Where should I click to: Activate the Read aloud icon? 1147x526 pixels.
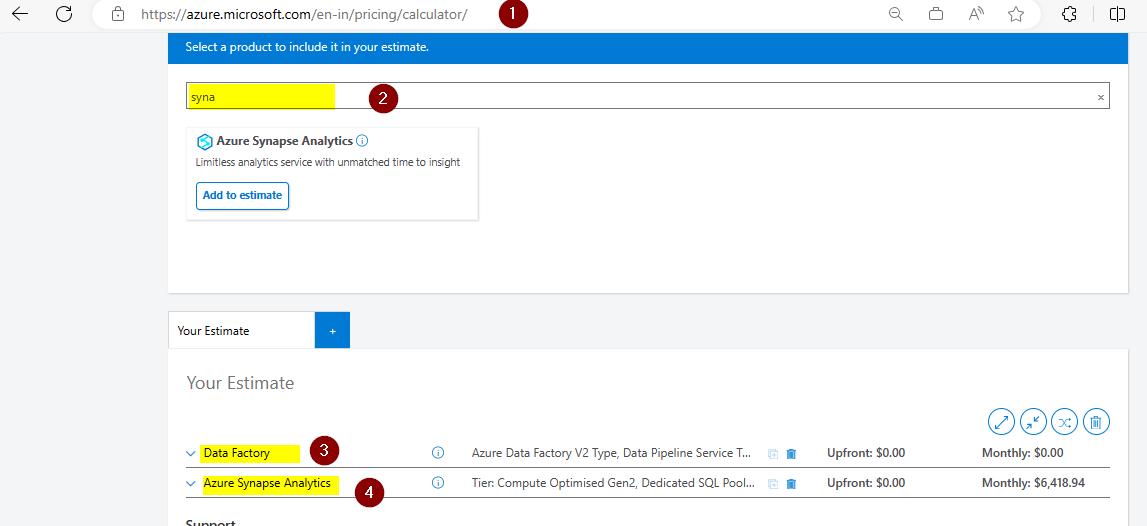[x=976, y=14]
